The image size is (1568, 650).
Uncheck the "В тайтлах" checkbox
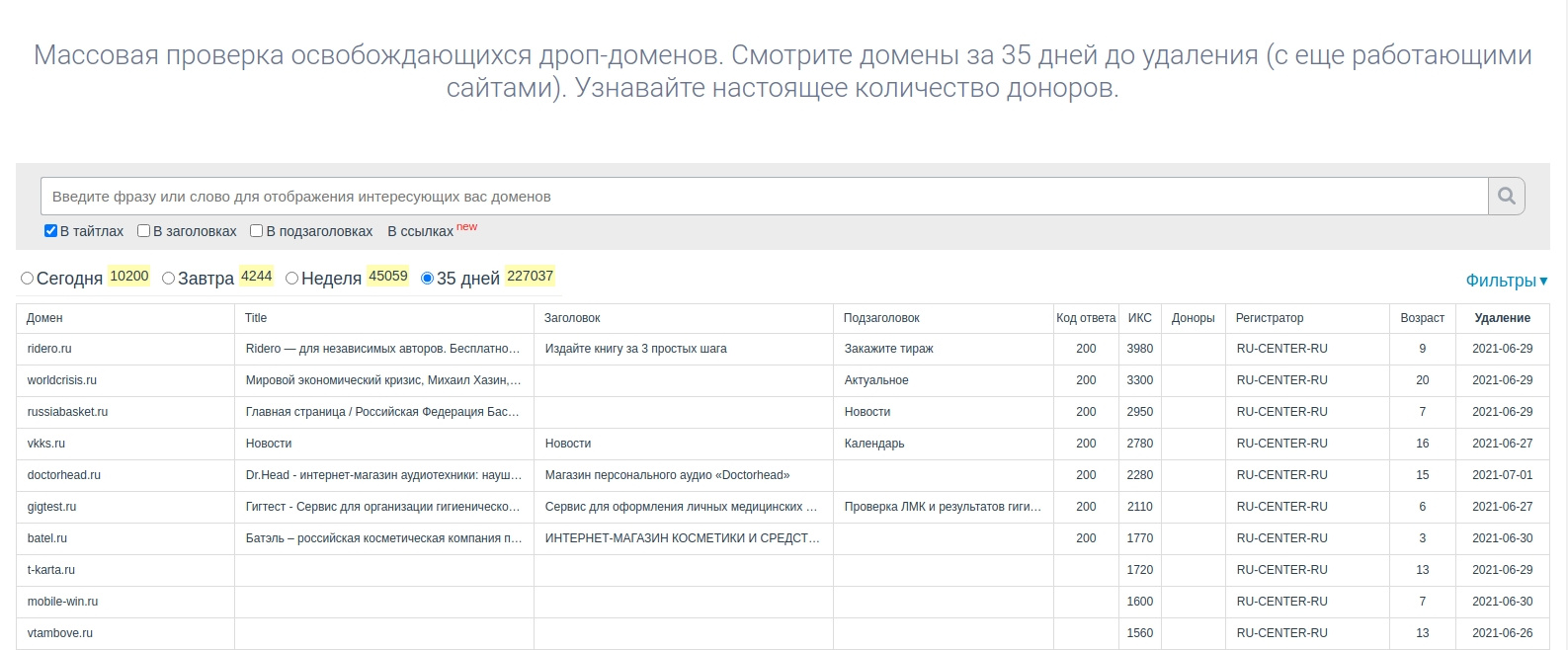tap(50, 231)
